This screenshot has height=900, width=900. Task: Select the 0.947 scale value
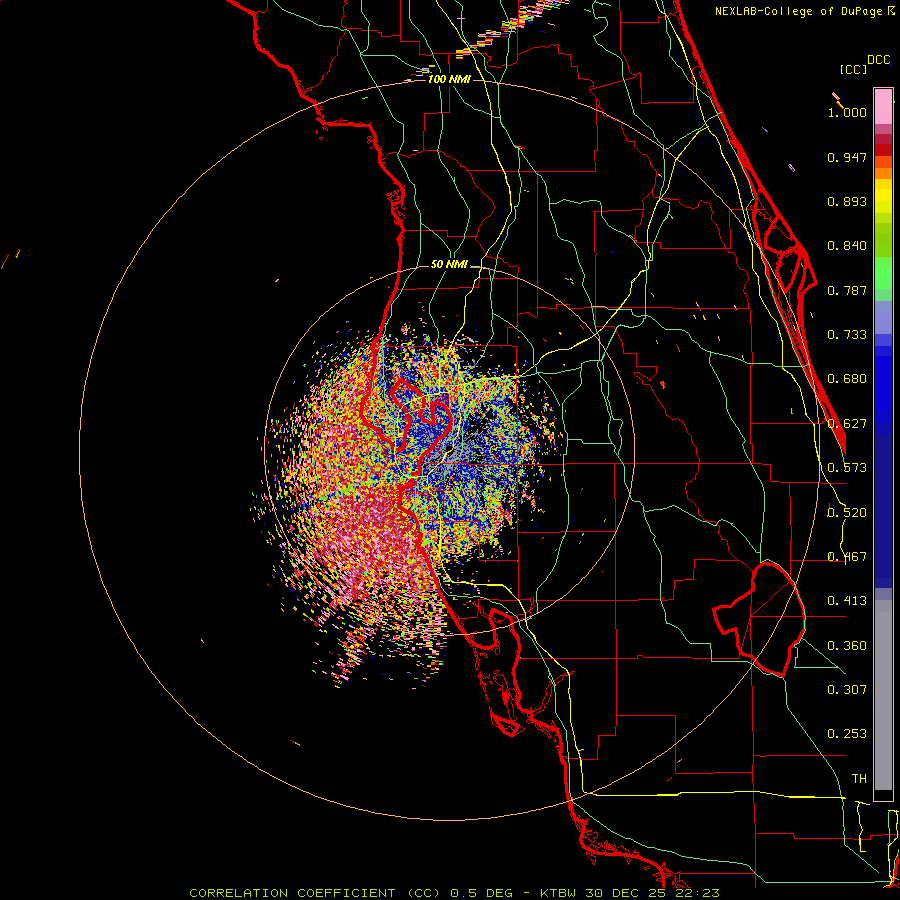click(847, 157)
